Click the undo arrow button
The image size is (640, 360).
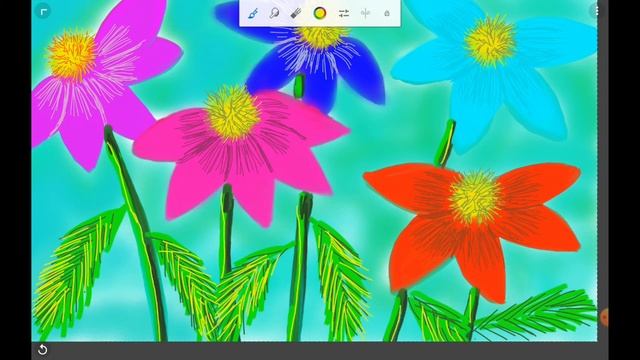click(x=42, y=350)
